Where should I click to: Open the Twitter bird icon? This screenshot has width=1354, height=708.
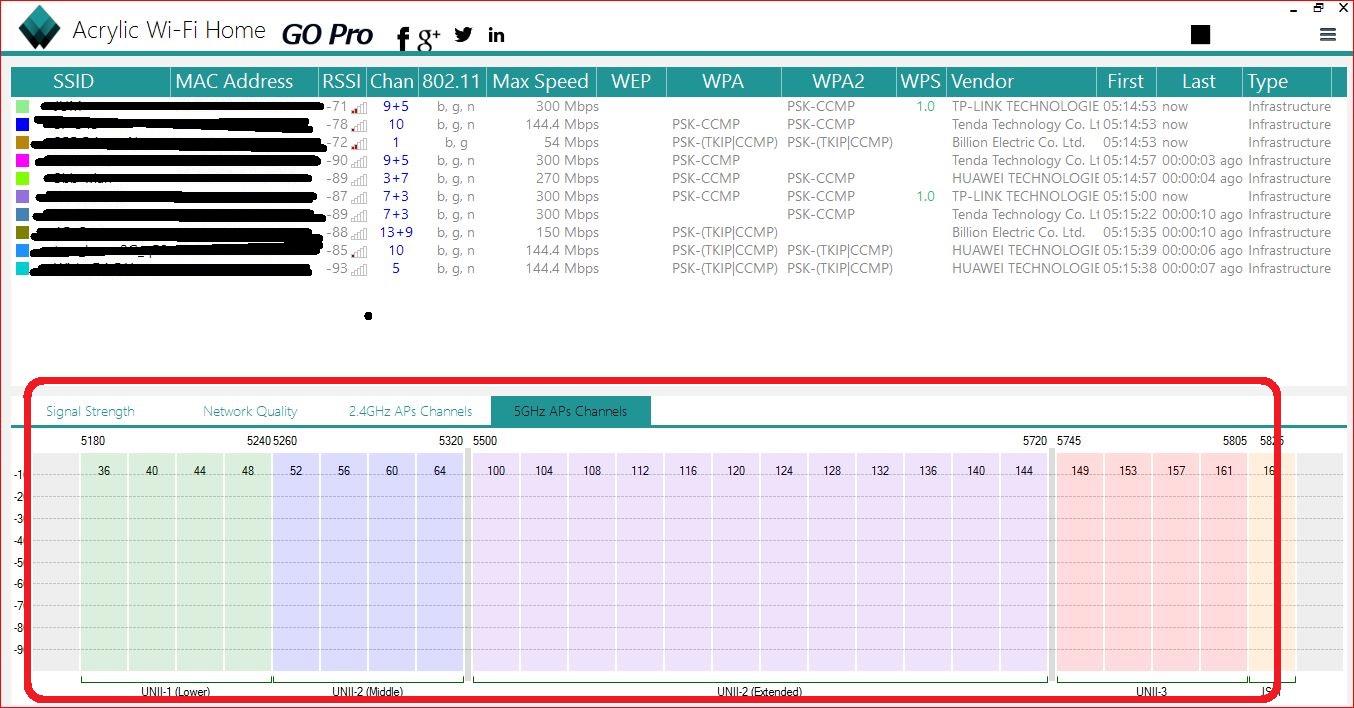pos(463,35)
